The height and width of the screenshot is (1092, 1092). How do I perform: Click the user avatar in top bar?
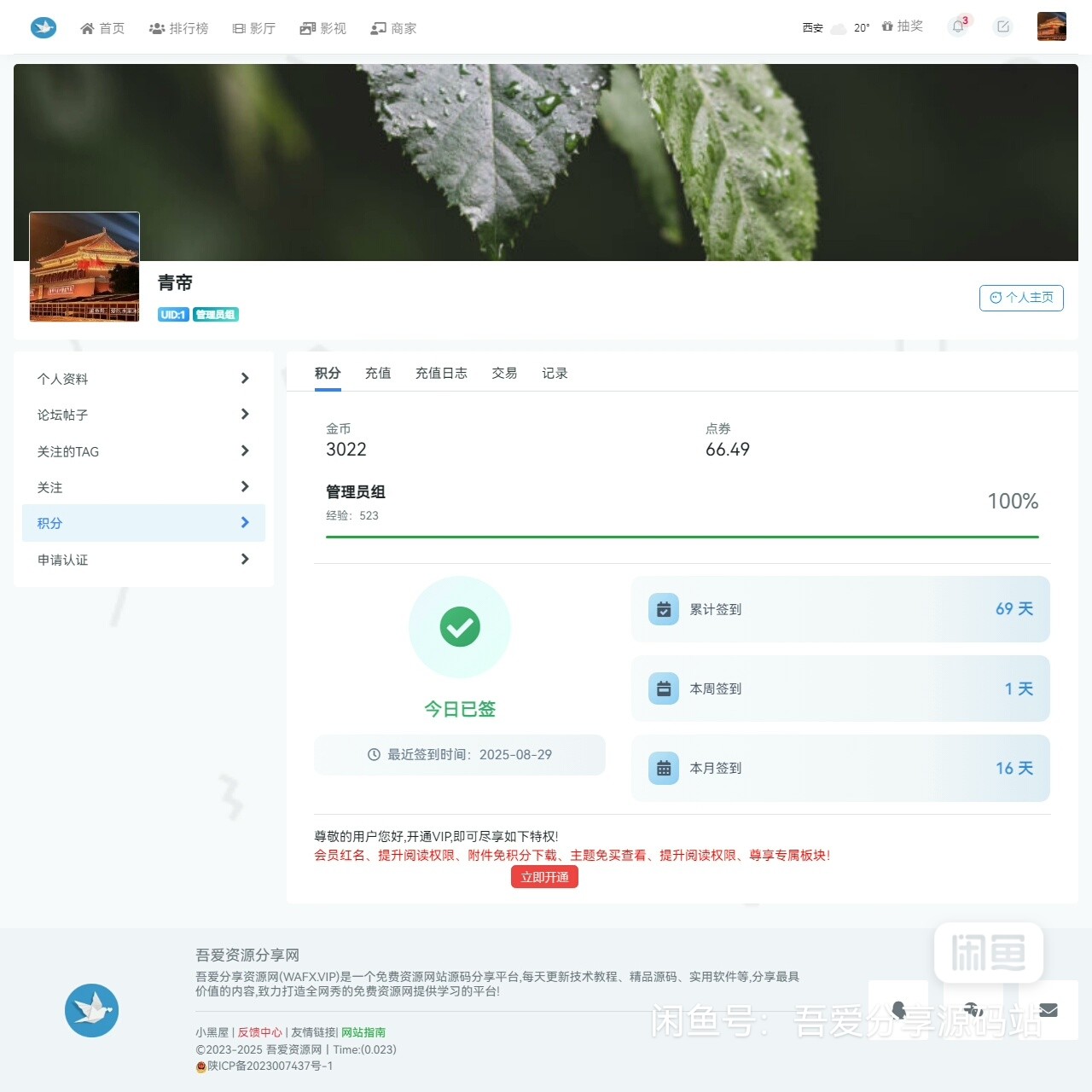pyautogui.click(x=1051, y=26)
